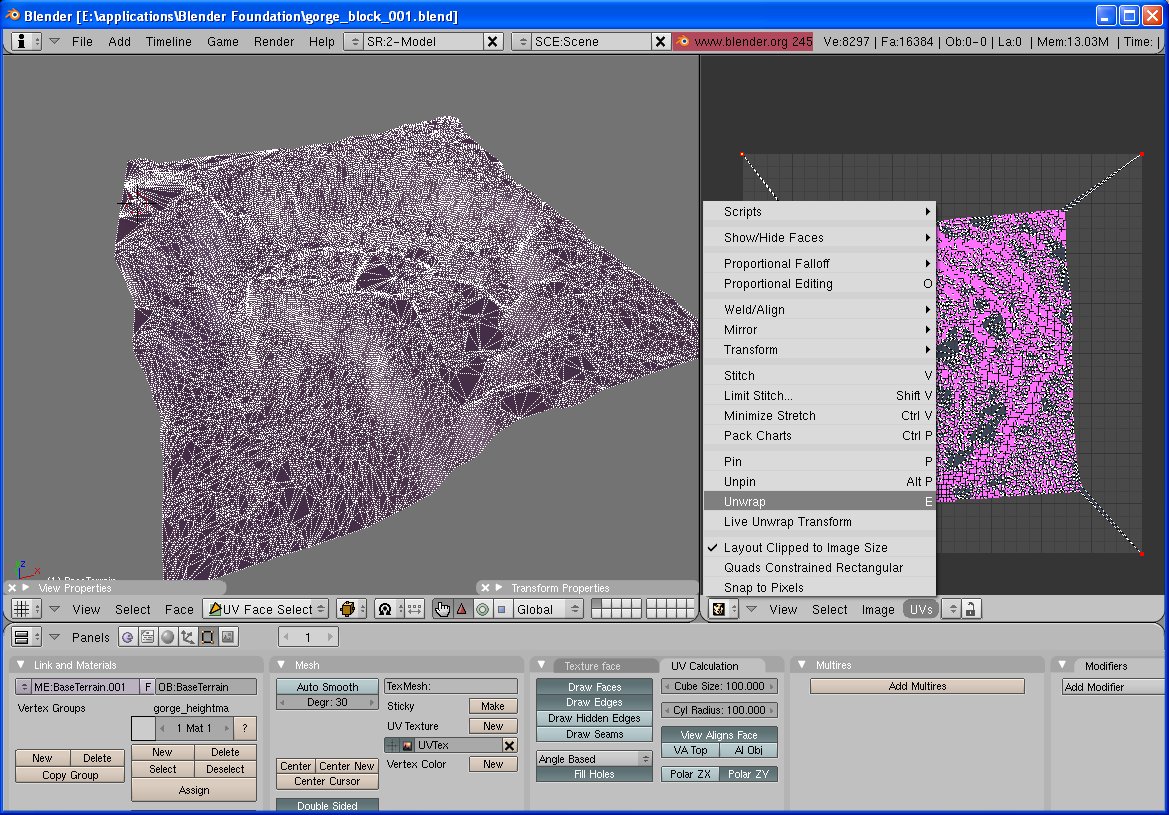Image resolution: width=1169 pixels, height=815 pixels.
Task: Toggle Layout Clipped to Image Size
Action: (805, 548)
